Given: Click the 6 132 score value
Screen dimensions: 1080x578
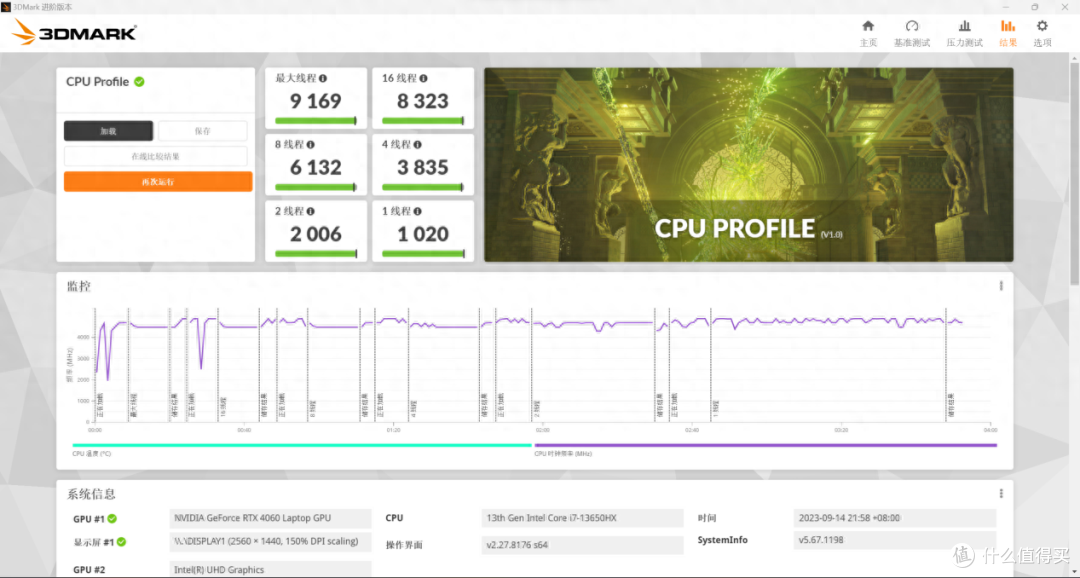Looking at the screenshot, I should click(315, 167).
